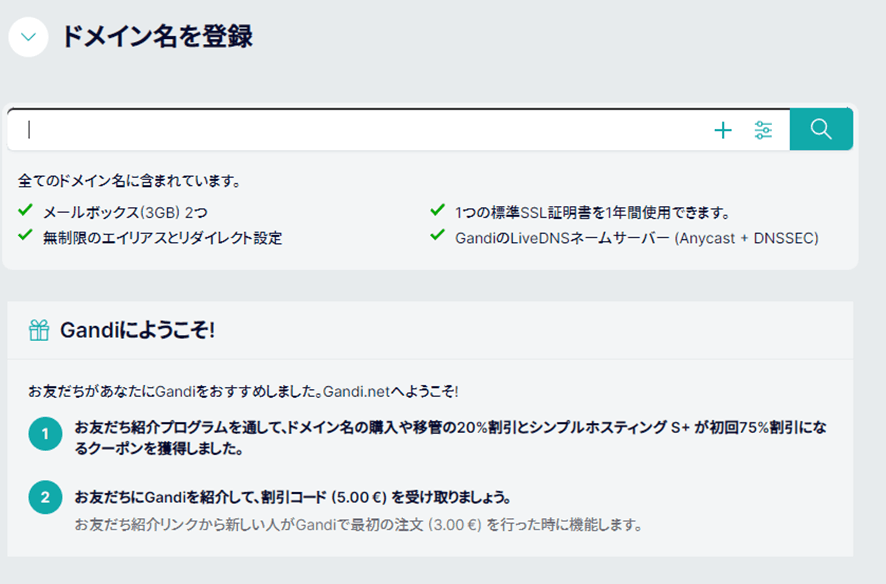Click the GandiのLiveDNSネームサーバー feature text

[637, 238]
